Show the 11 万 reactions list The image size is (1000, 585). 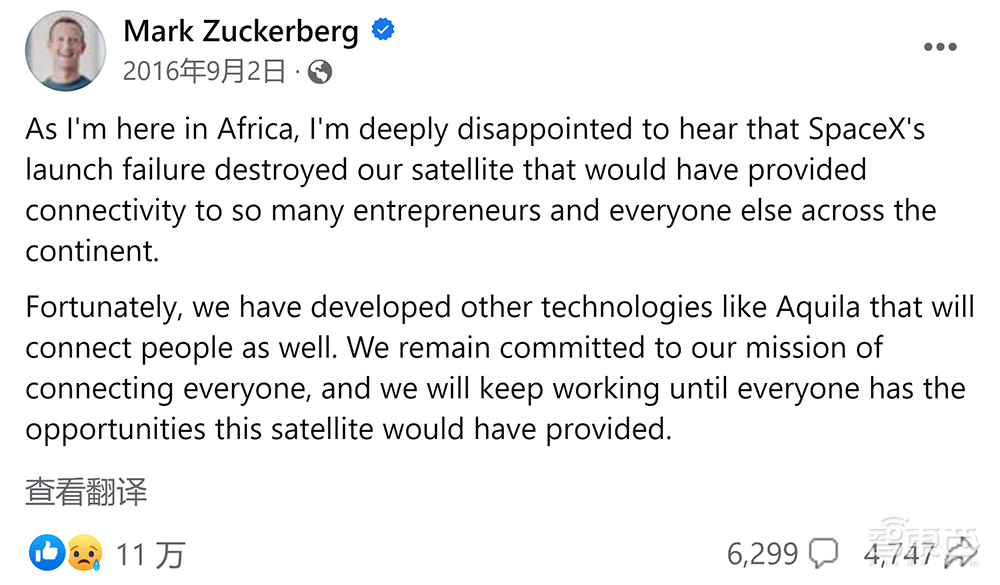[x=150, y=553]
